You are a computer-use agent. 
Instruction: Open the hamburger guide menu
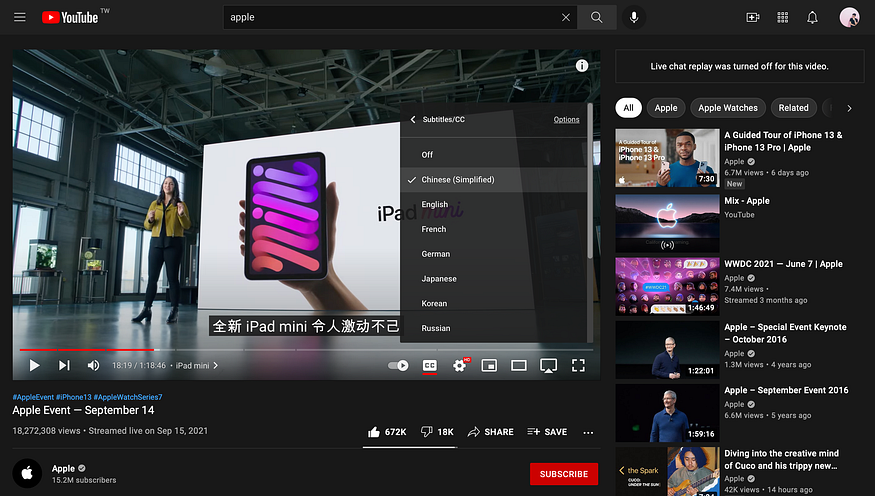click(20, 17)
